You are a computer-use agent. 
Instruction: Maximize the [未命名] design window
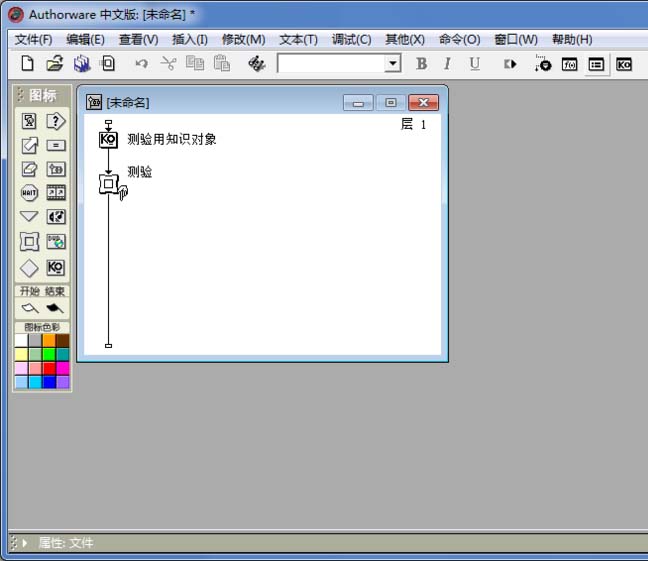point(391,103)
